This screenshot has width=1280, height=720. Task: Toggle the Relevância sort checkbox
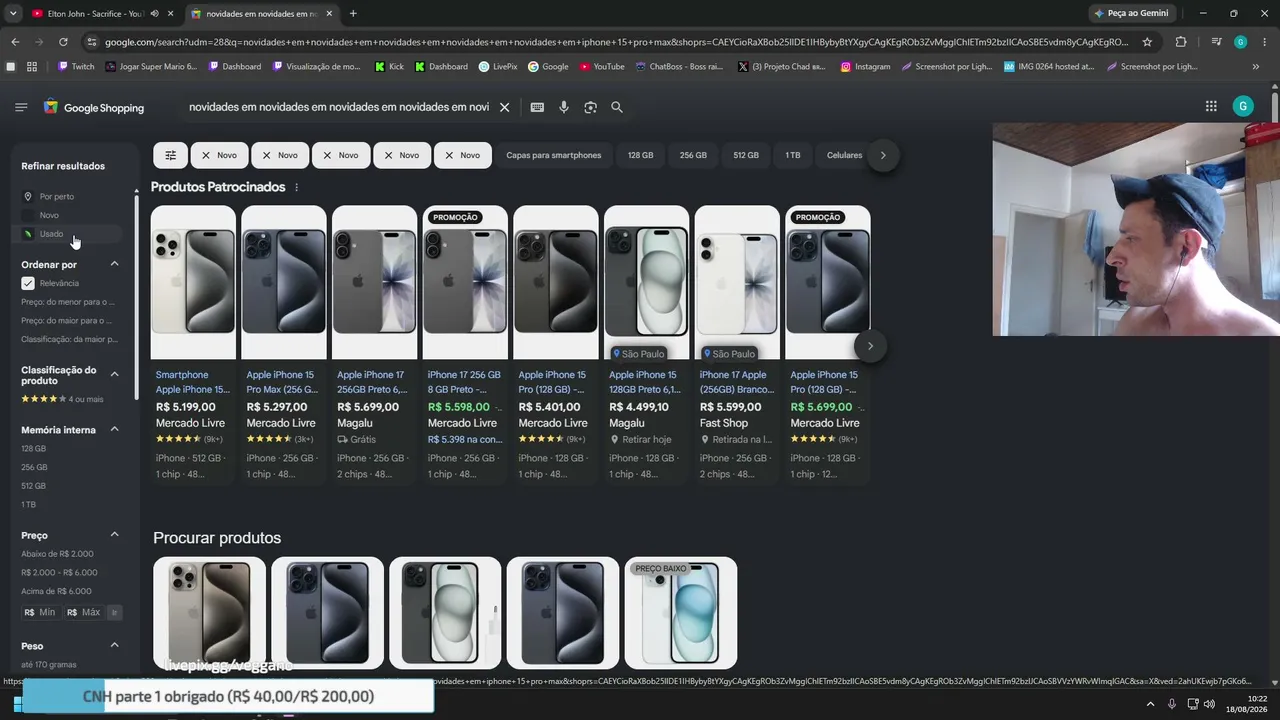tap(28, 283)
